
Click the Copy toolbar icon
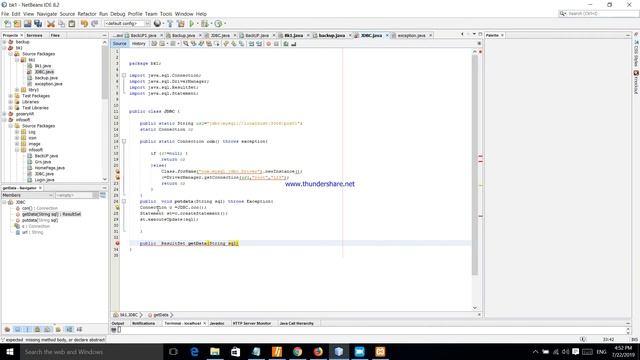point(62,24)
